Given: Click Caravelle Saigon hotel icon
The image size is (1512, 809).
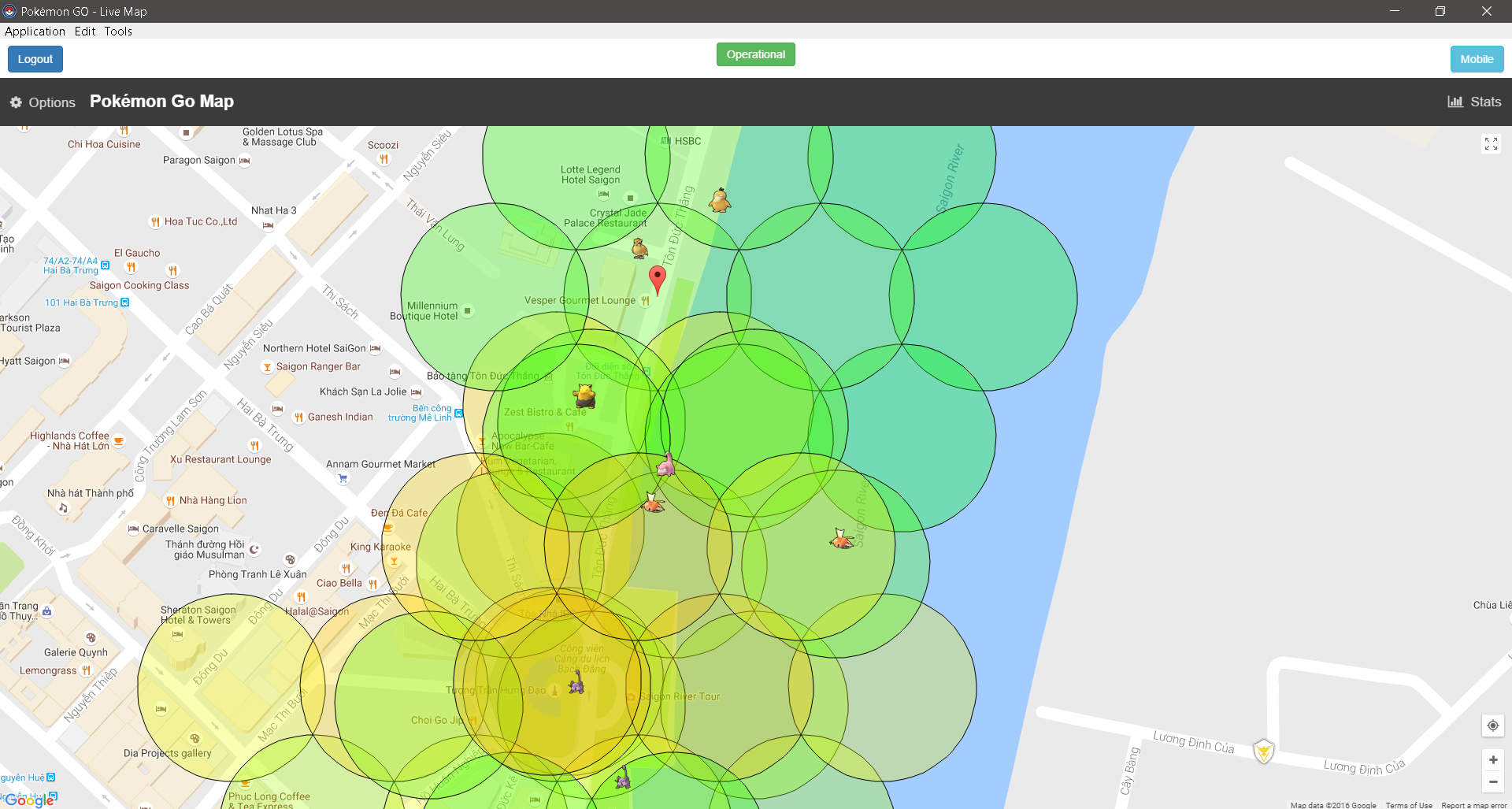Looking at the screenshot, I should [133, 529].
